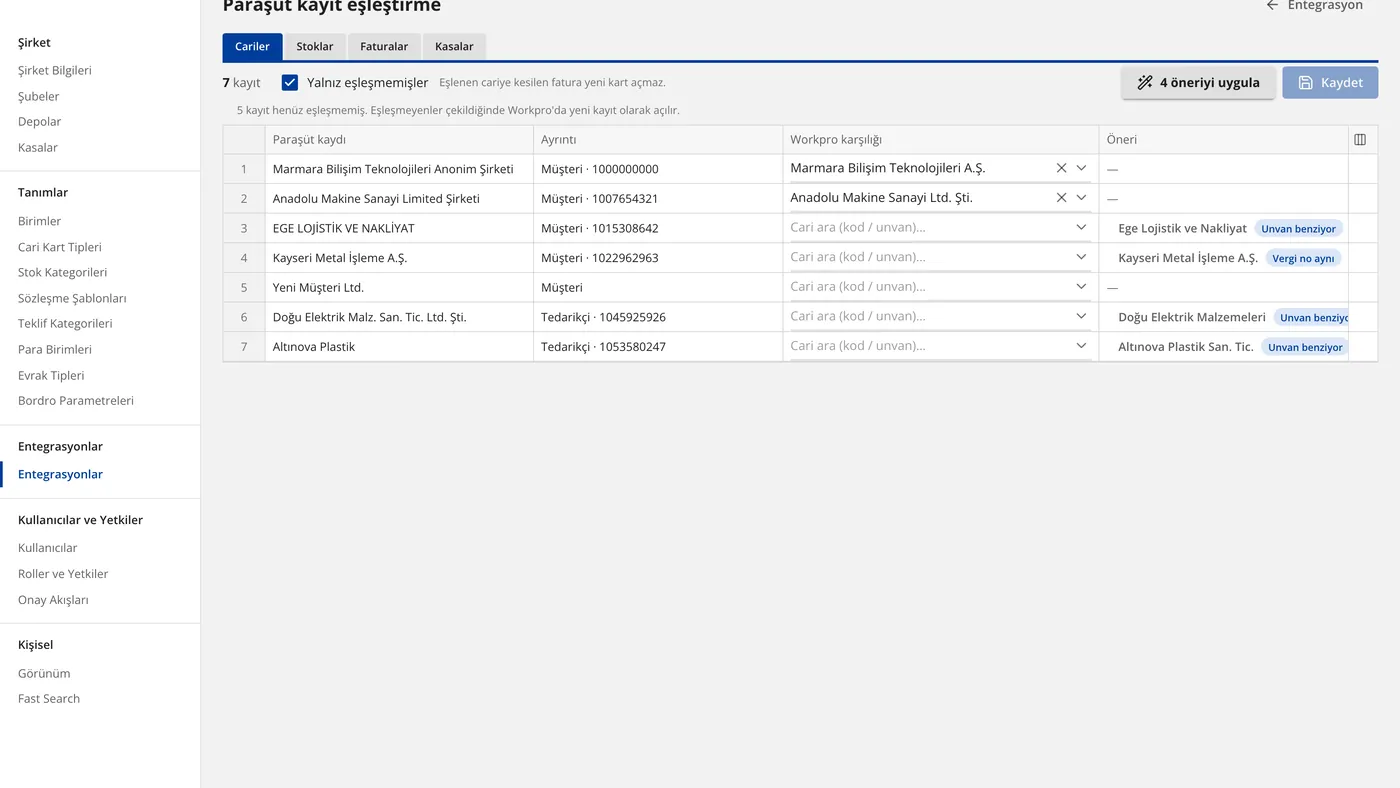
Task: Switch to the Cariler tab
Action: pos(252,47)
